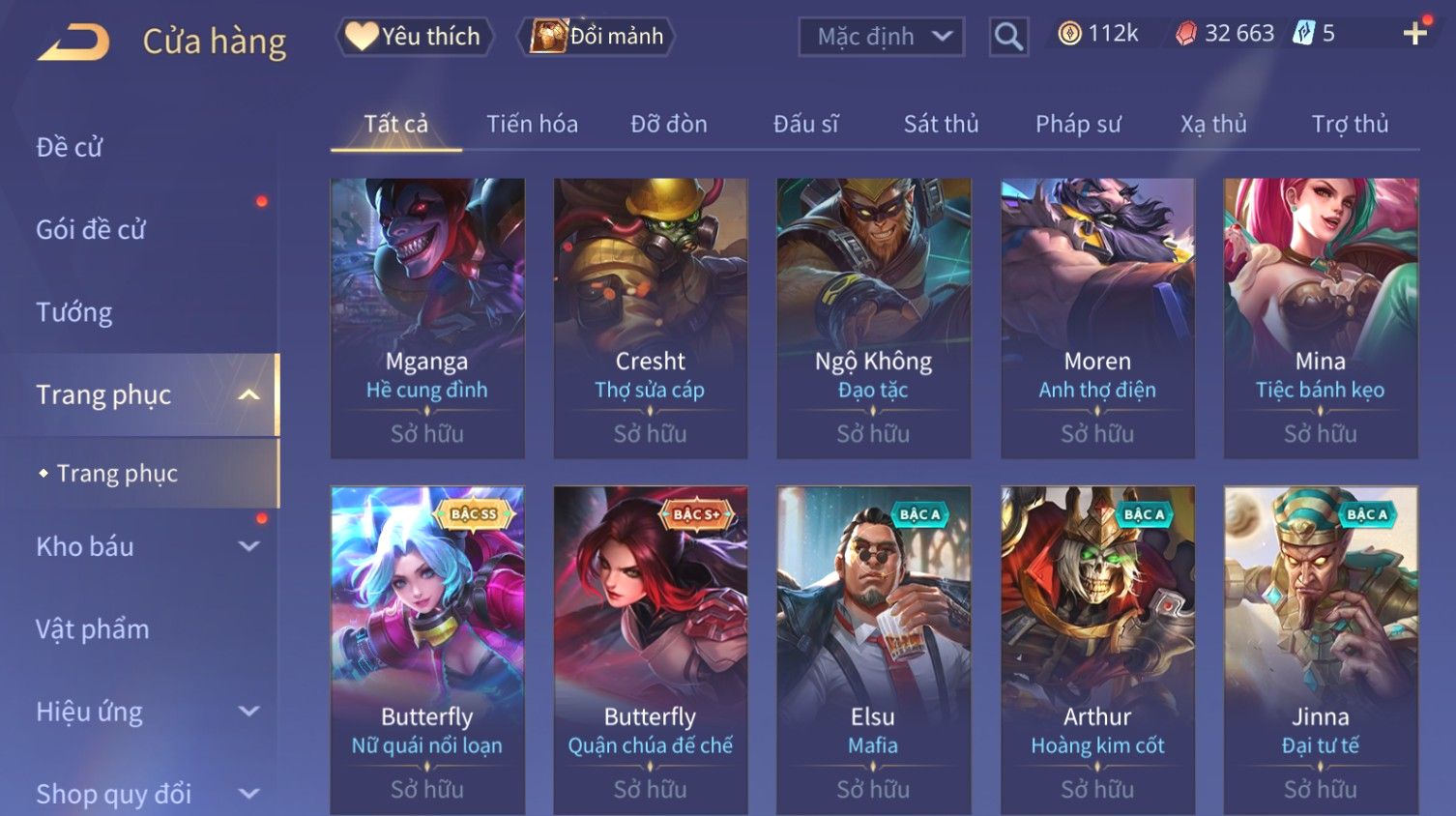Expand the Kho báu sidebar section
The width and height of the screenshot is (1456, 816).
coord(248,546)
